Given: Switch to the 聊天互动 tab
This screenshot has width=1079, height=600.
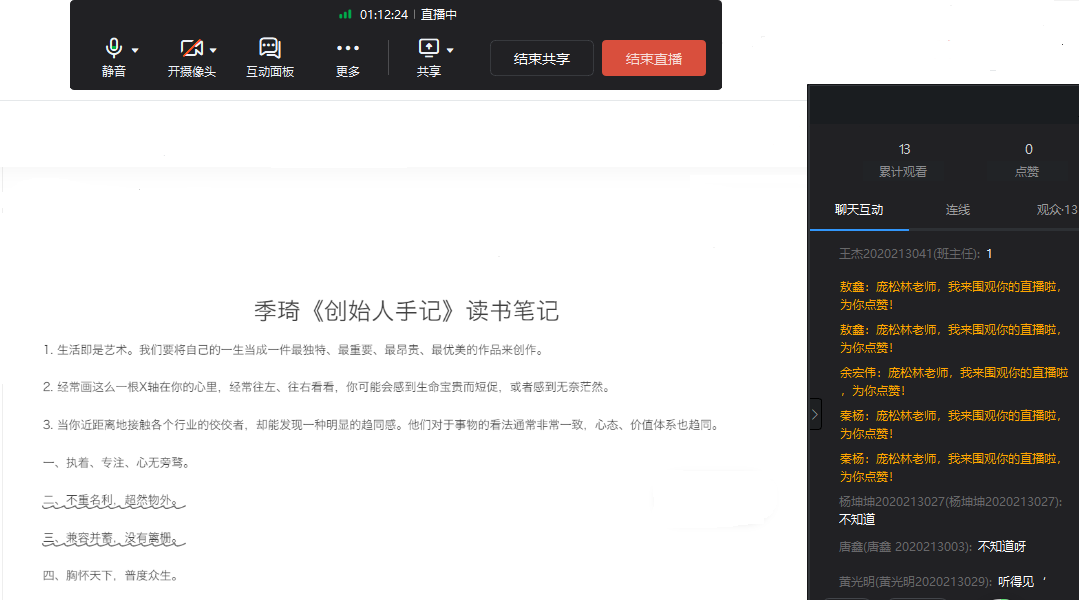Looking at the screenshot, I should 859,210.
